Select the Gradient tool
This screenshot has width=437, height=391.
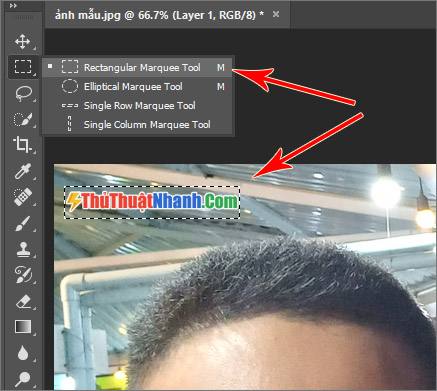[x=23, y=327]
